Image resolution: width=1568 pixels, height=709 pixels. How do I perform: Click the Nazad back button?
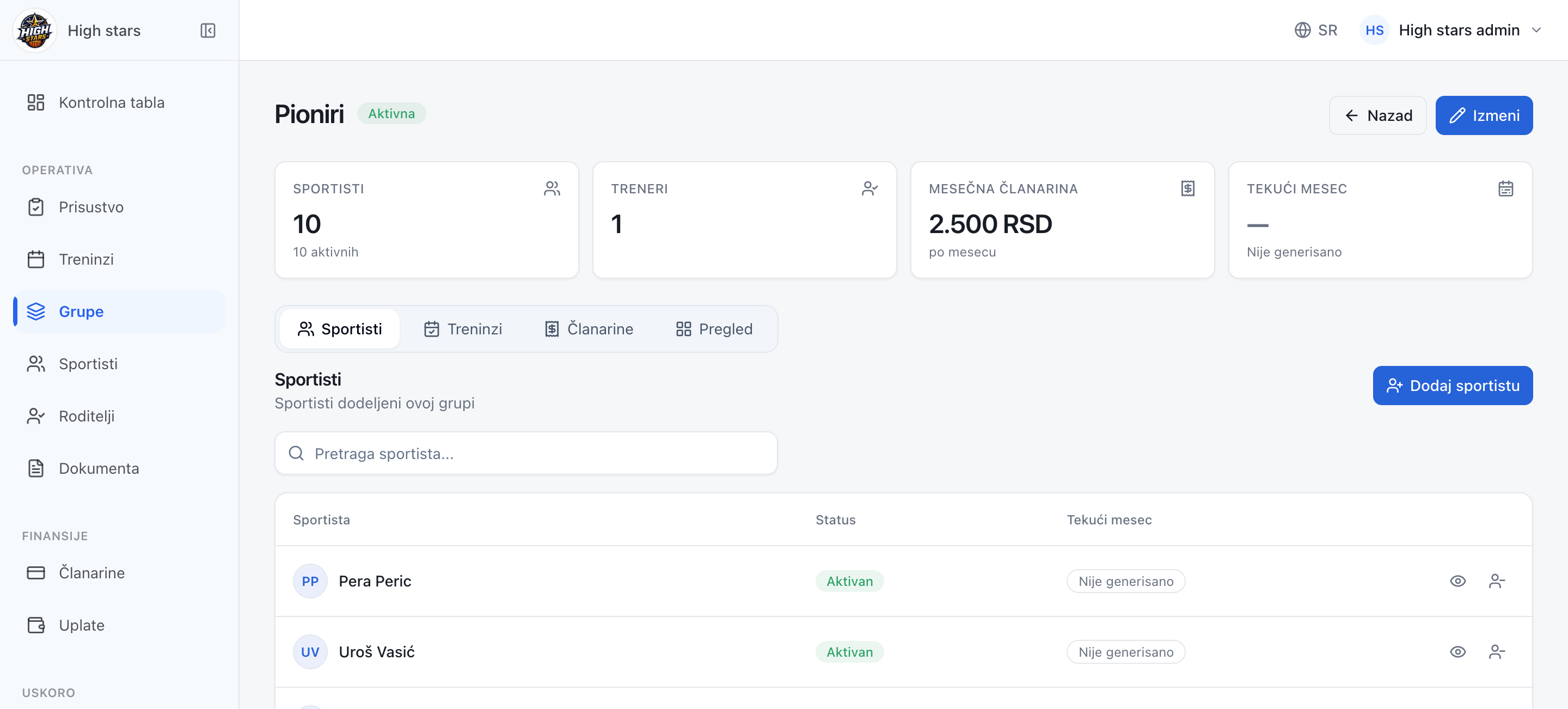[x=1377, y=115]
